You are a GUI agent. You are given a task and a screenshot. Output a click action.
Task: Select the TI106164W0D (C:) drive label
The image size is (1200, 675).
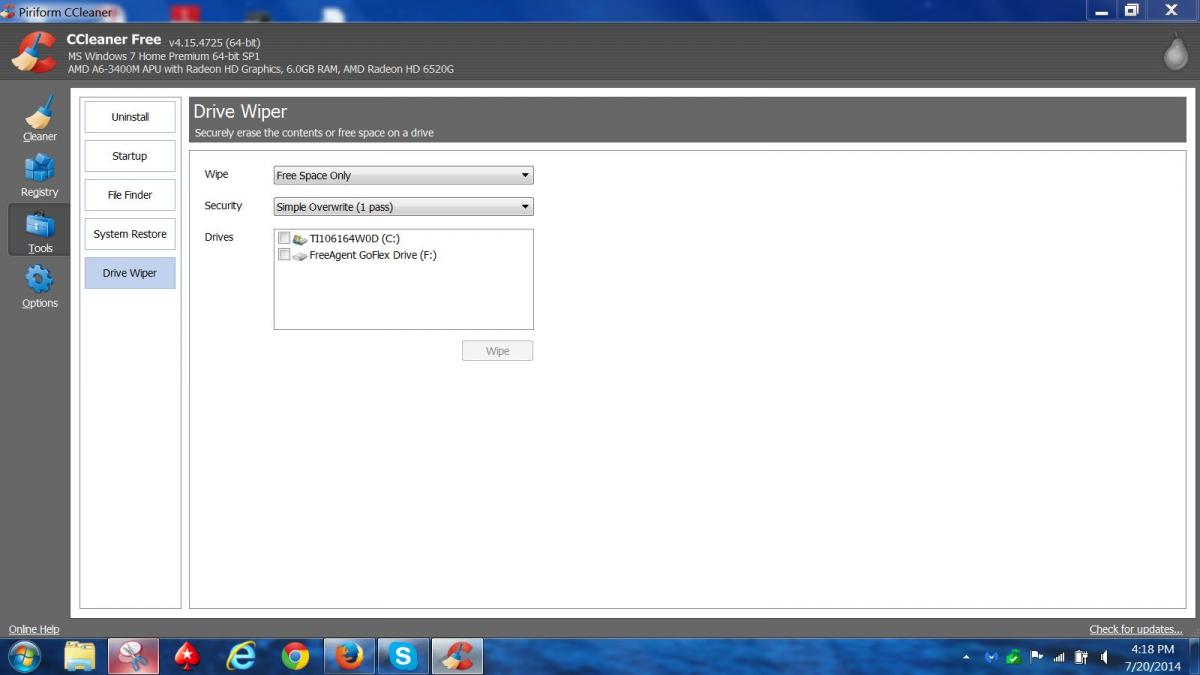pos(355,239)
